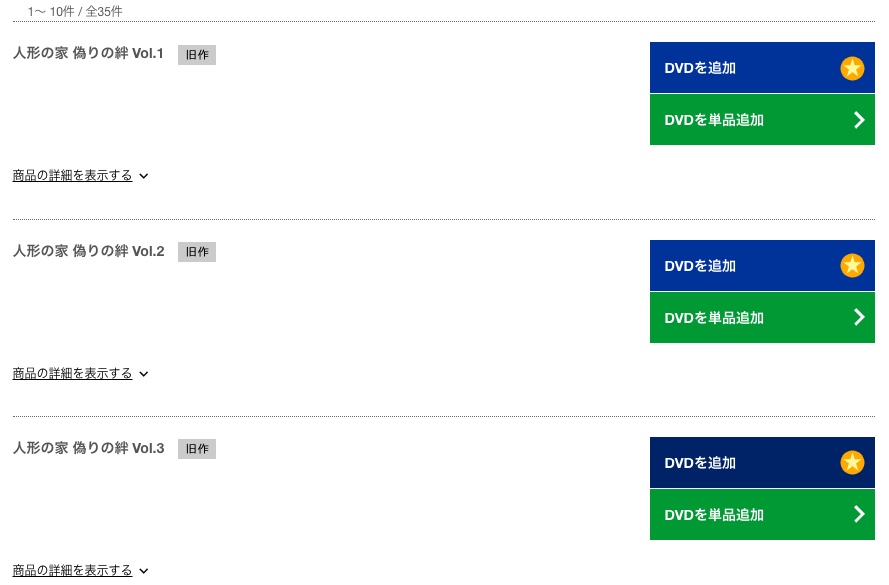Add Vol.2 DVD with blue DVDを追加 button
The image size is (889, 585).
(x=762, y=265)
